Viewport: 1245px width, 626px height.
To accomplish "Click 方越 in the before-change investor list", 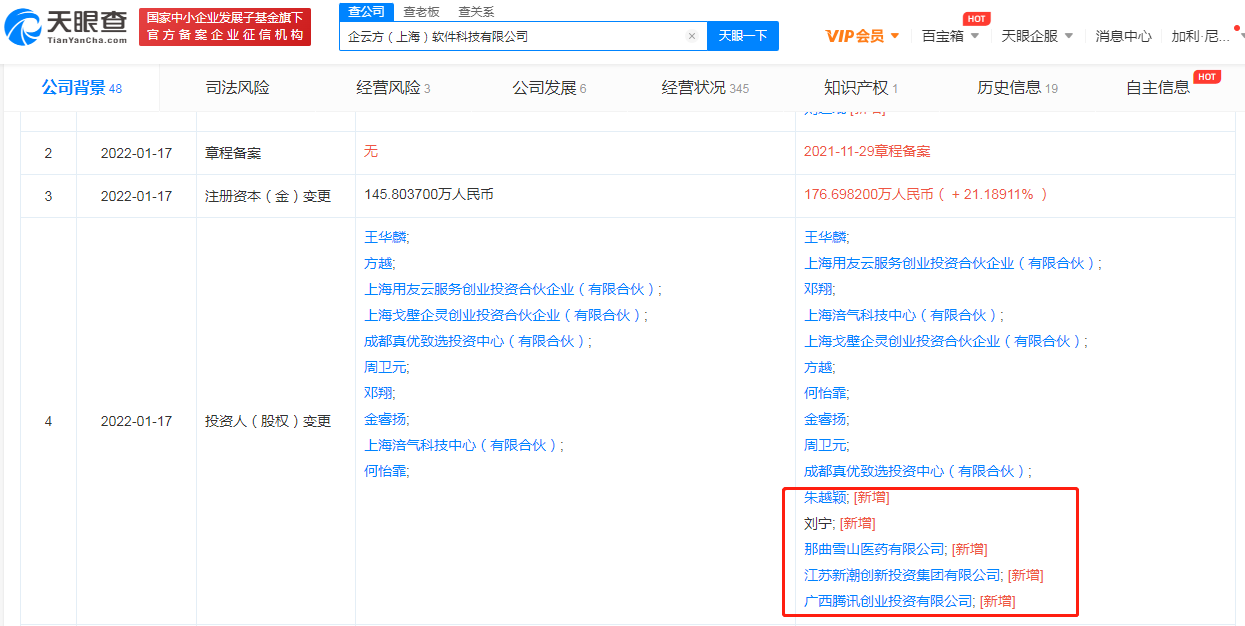I will tap(379, 263).
